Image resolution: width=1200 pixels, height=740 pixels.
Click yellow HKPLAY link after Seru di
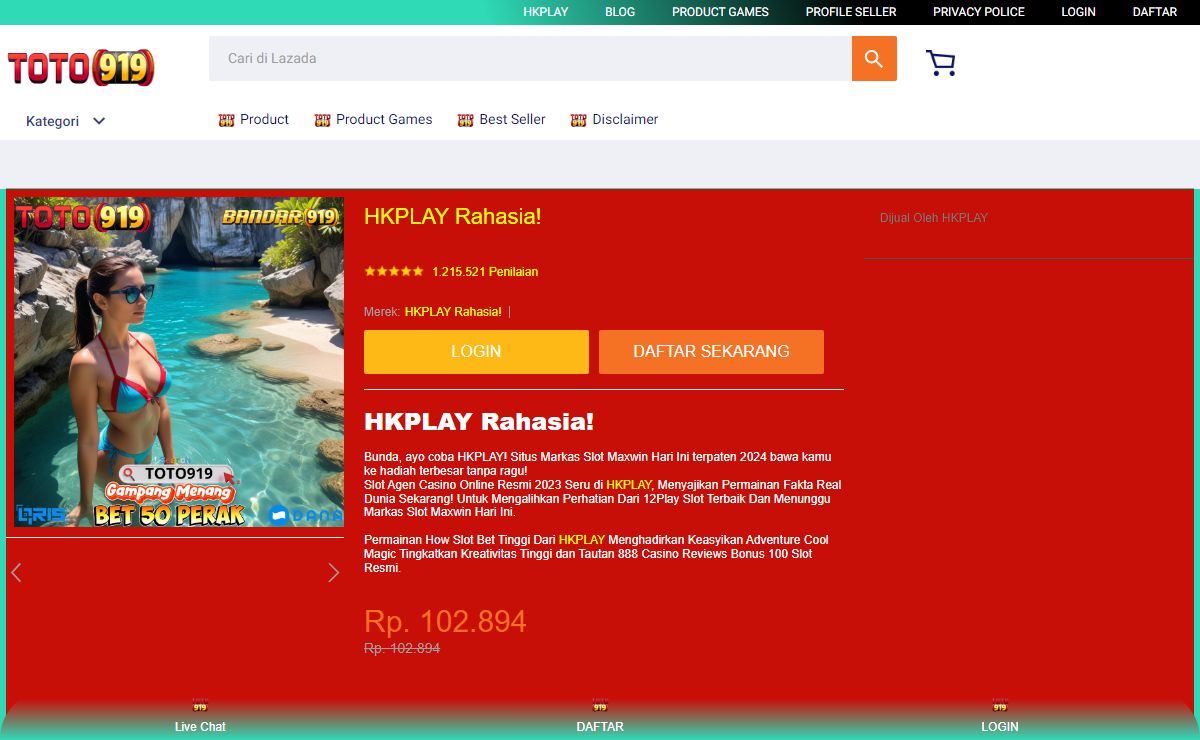coord(629,484)
